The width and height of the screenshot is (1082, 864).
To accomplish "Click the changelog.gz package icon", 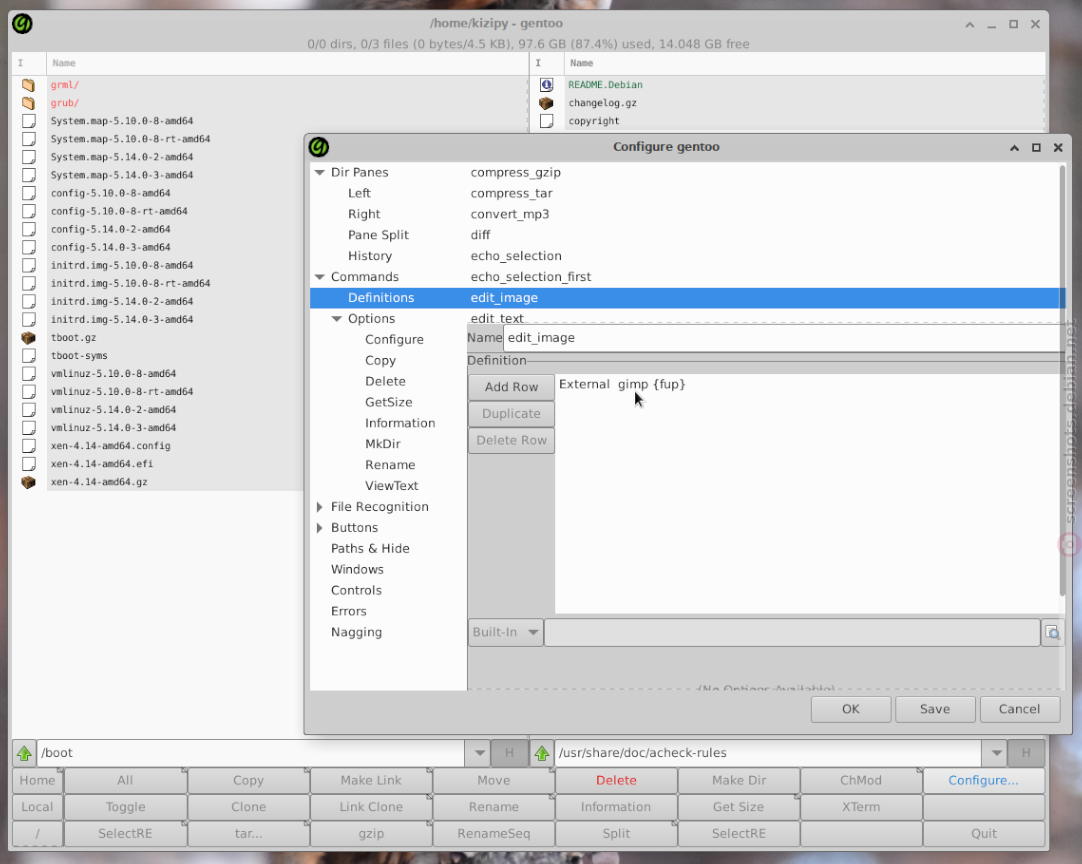I will click(547, 103).
